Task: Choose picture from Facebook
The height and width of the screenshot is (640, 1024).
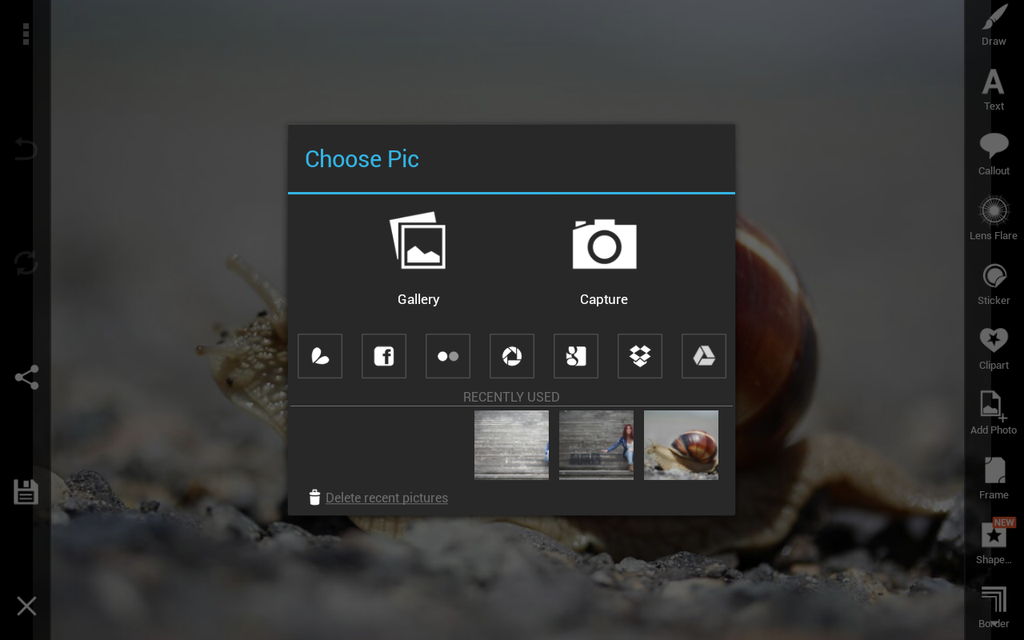Action: 384,356
